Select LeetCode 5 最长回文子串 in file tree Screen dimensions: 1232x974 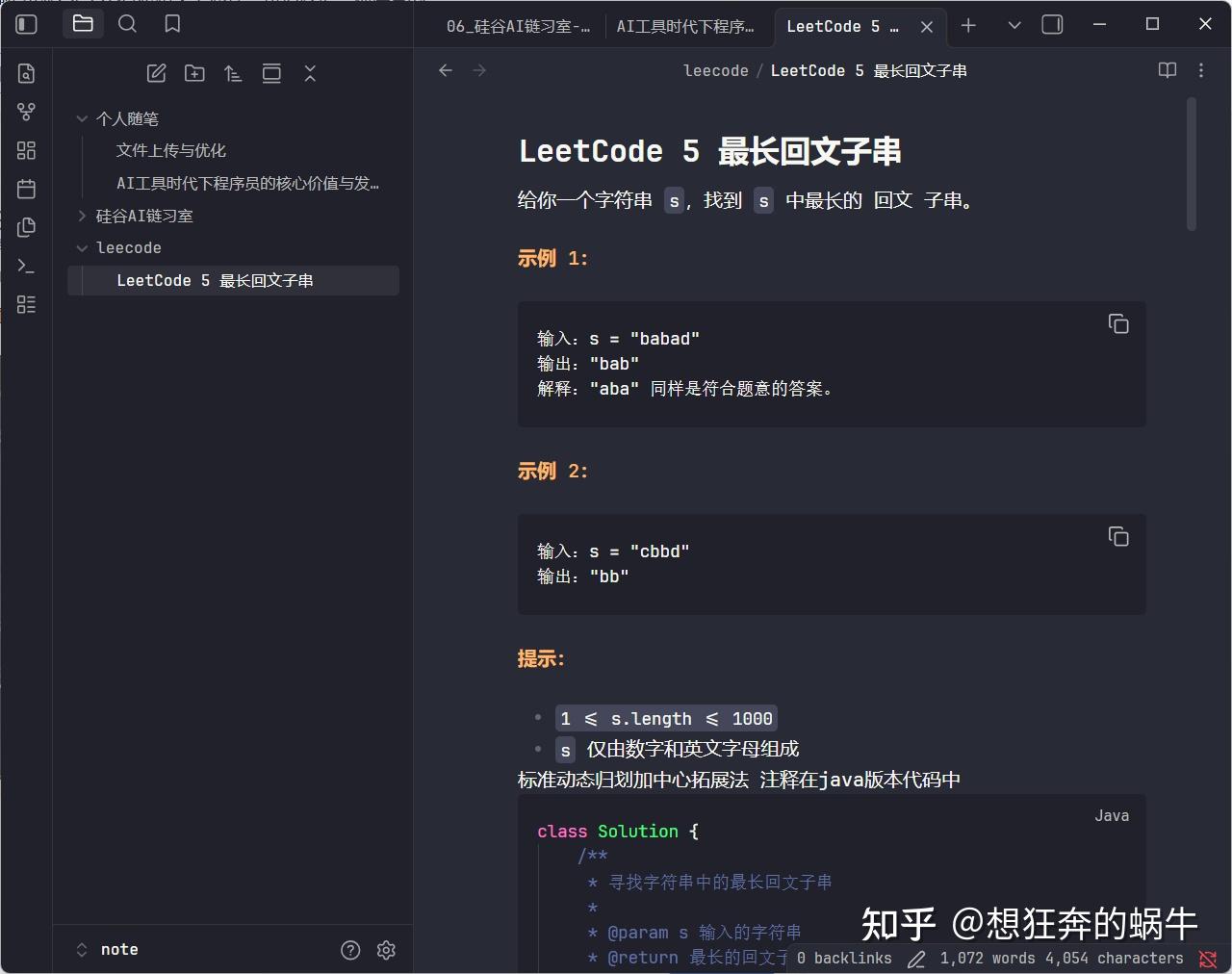coord(233,280)
